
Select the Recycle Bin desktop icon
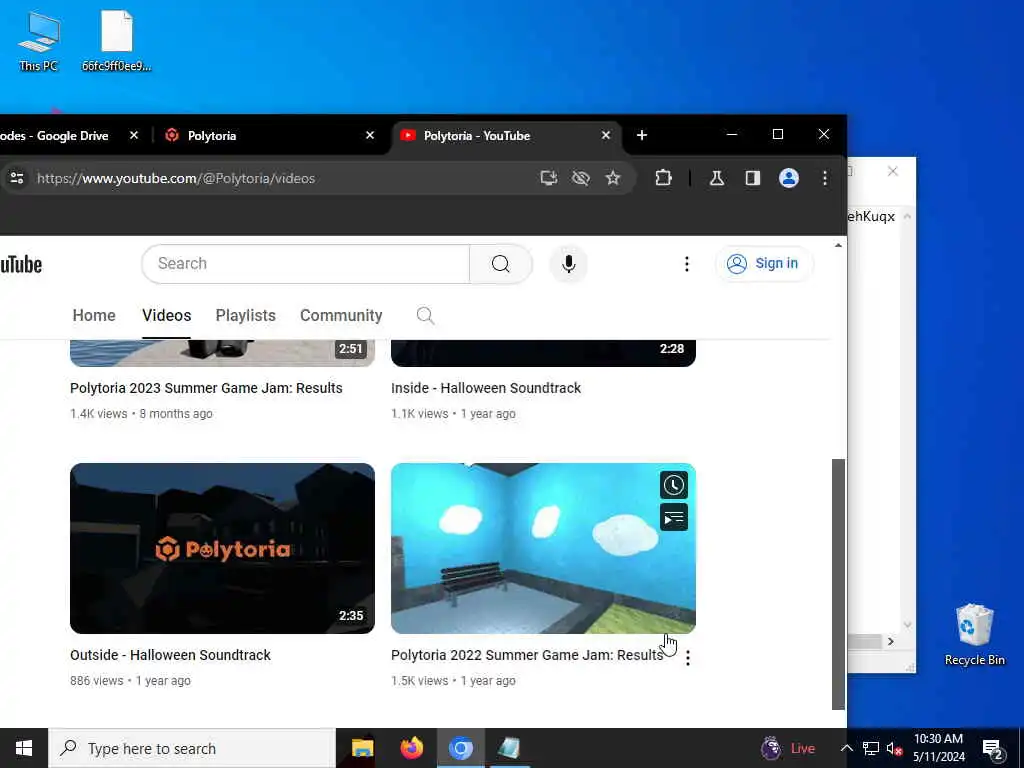point(974,635)
